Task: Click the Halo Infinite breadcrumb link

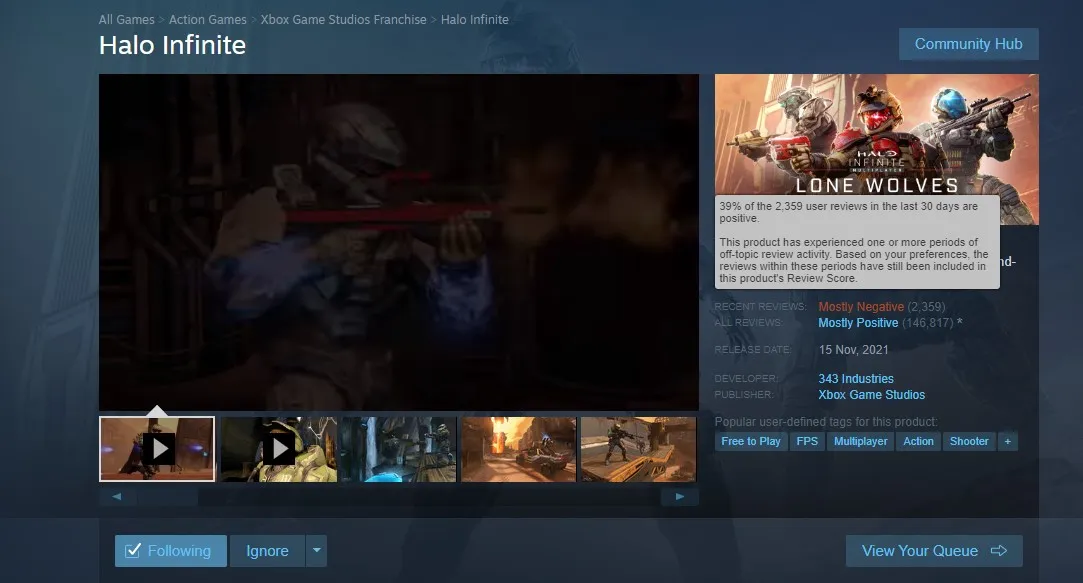Action: [475, 19]
